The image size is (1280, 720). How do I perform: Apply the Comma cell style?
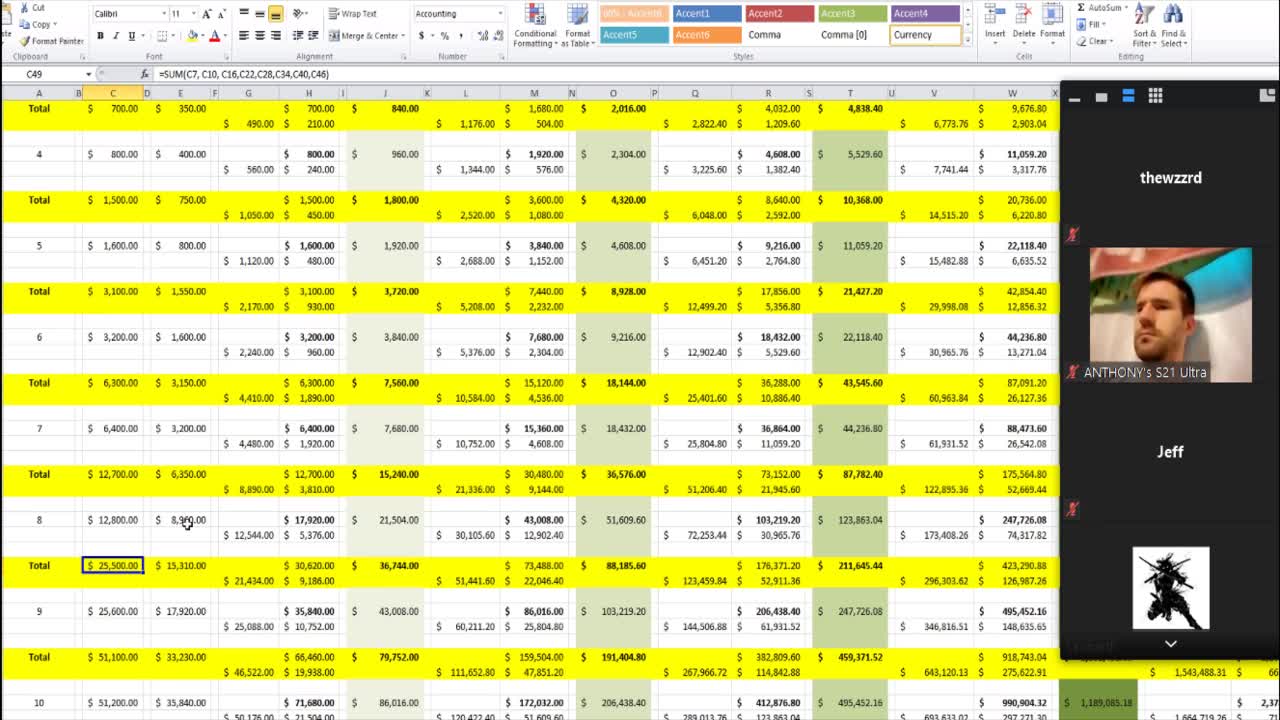click(779, 34)
